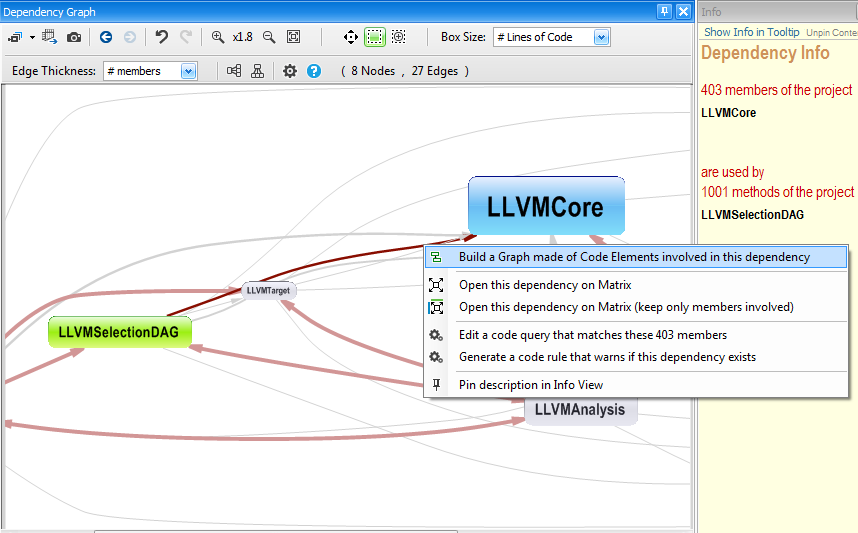The width and height of the screenshot is (858, 533).
Task: Select the pan/move four-arrow tool
Action: (351, 37)
